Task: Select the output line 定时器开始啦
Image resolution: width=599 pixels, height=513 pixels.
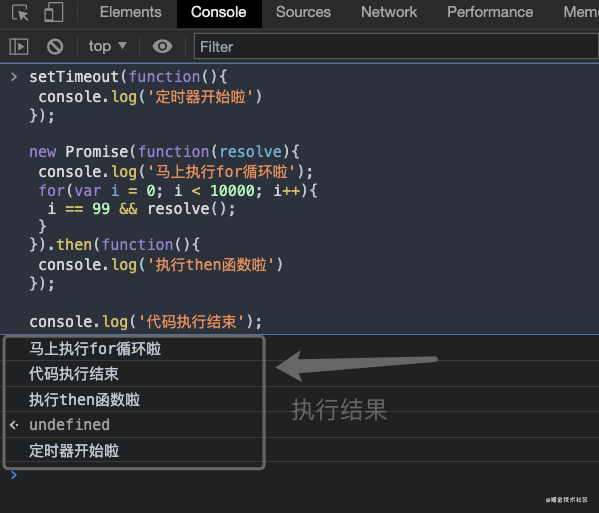Action: (x=74, y=451)
